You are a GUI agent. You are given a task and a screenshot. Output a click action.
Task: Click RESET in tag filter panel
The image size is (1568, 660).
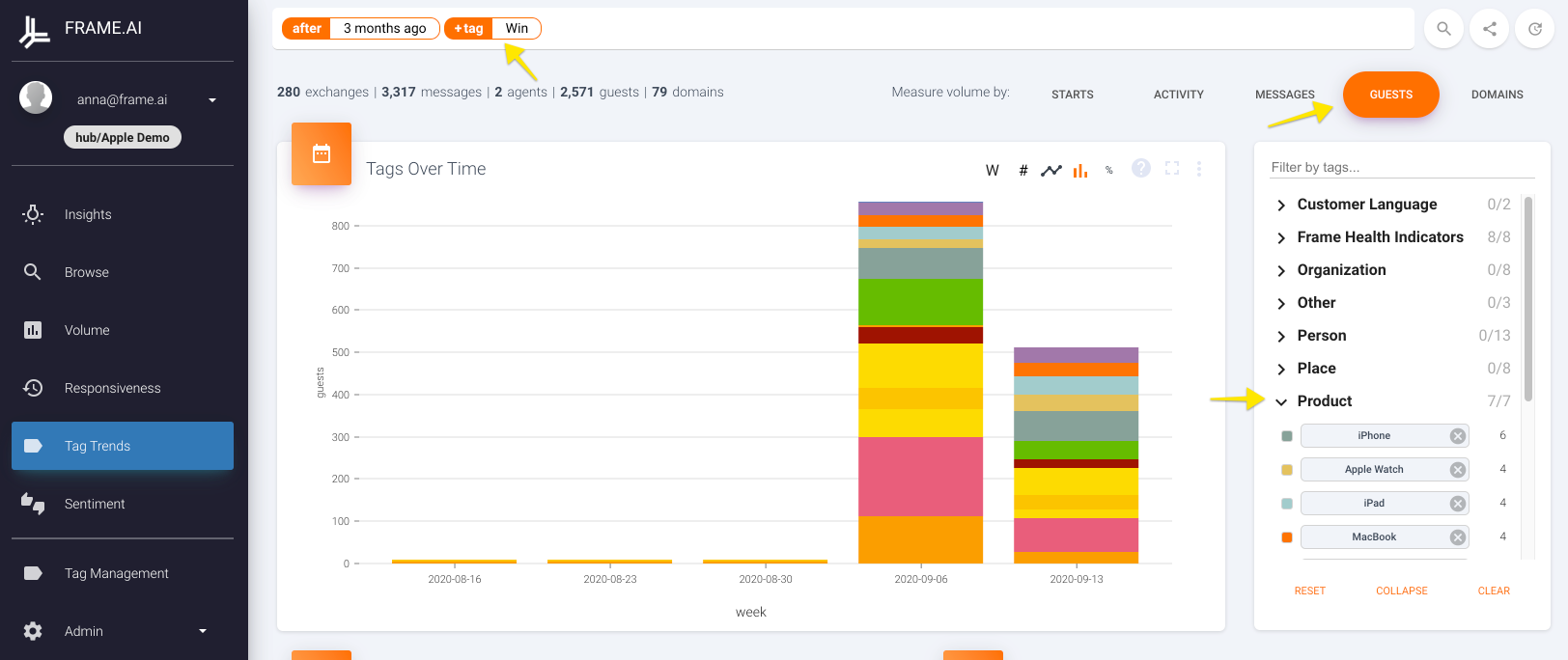click(1310, 591)
